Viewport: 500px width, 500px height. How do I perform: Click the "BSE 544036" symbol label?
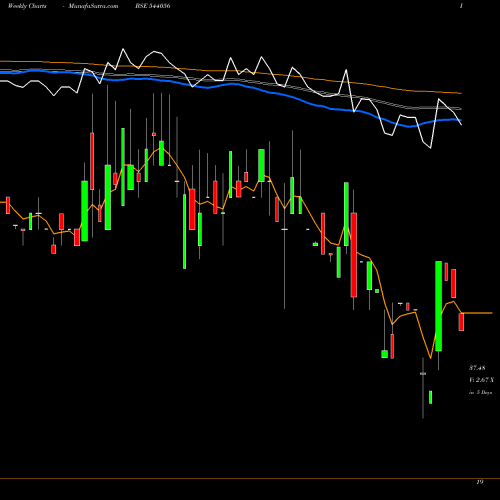click(153, 6)
